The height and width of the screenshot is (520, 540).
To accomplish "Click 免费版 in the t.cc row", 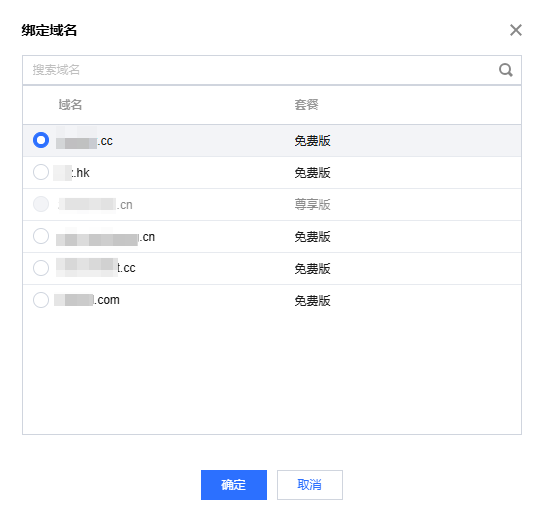I will tap(312, 269).
